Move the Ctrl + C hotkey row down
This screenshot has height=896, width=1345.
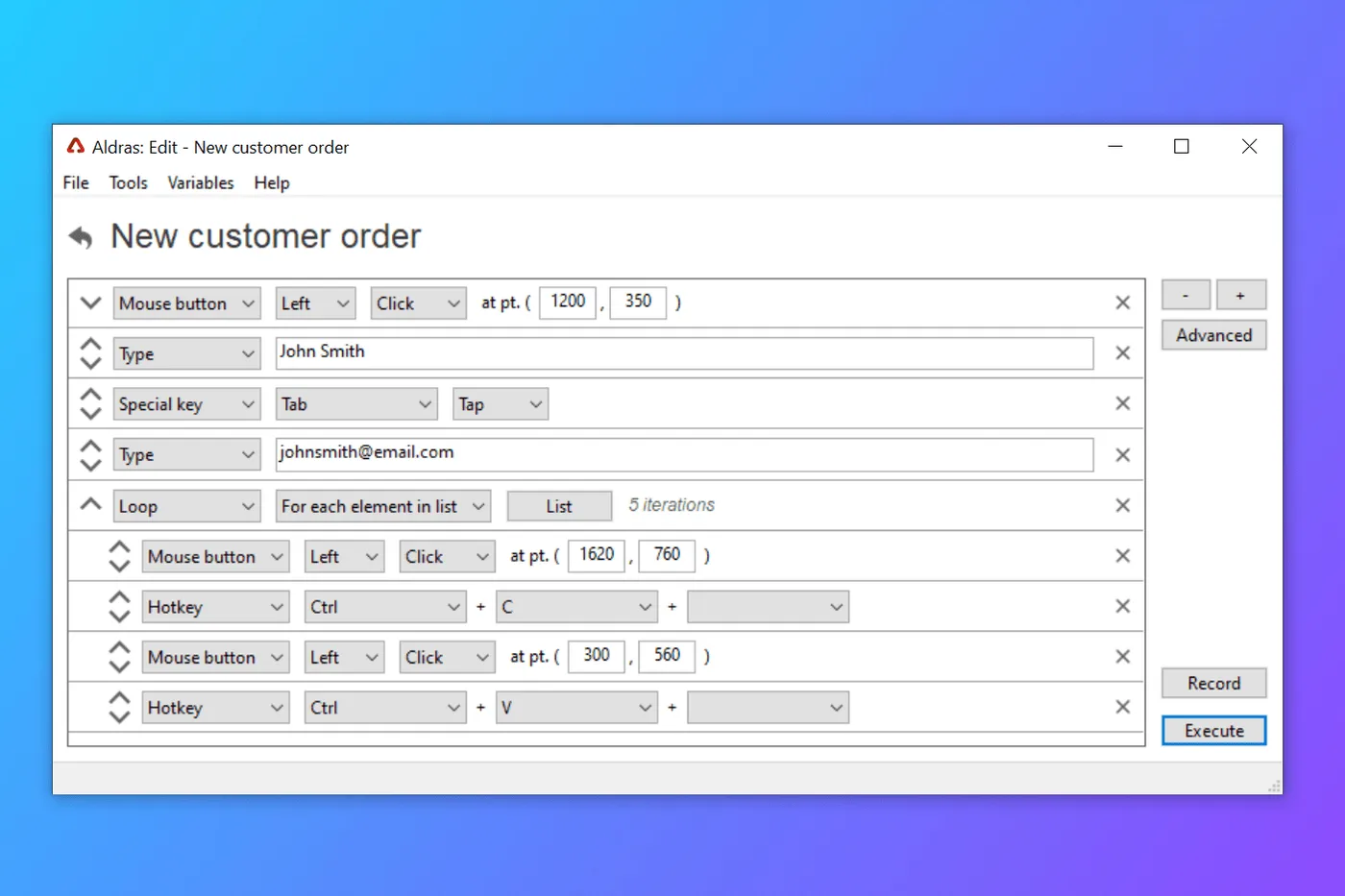click(119, 617)
